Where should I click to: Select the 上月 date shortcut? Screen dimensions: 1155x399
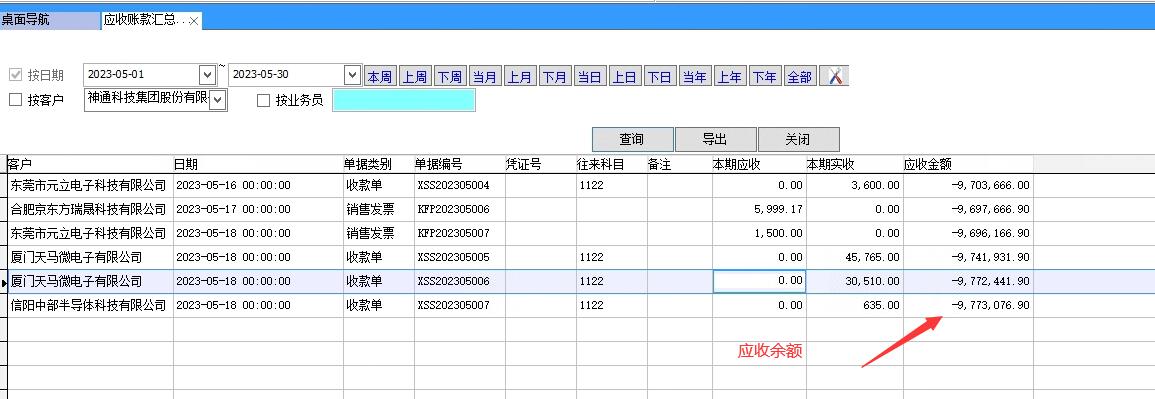pyautogui.click(x=520, y=77)
